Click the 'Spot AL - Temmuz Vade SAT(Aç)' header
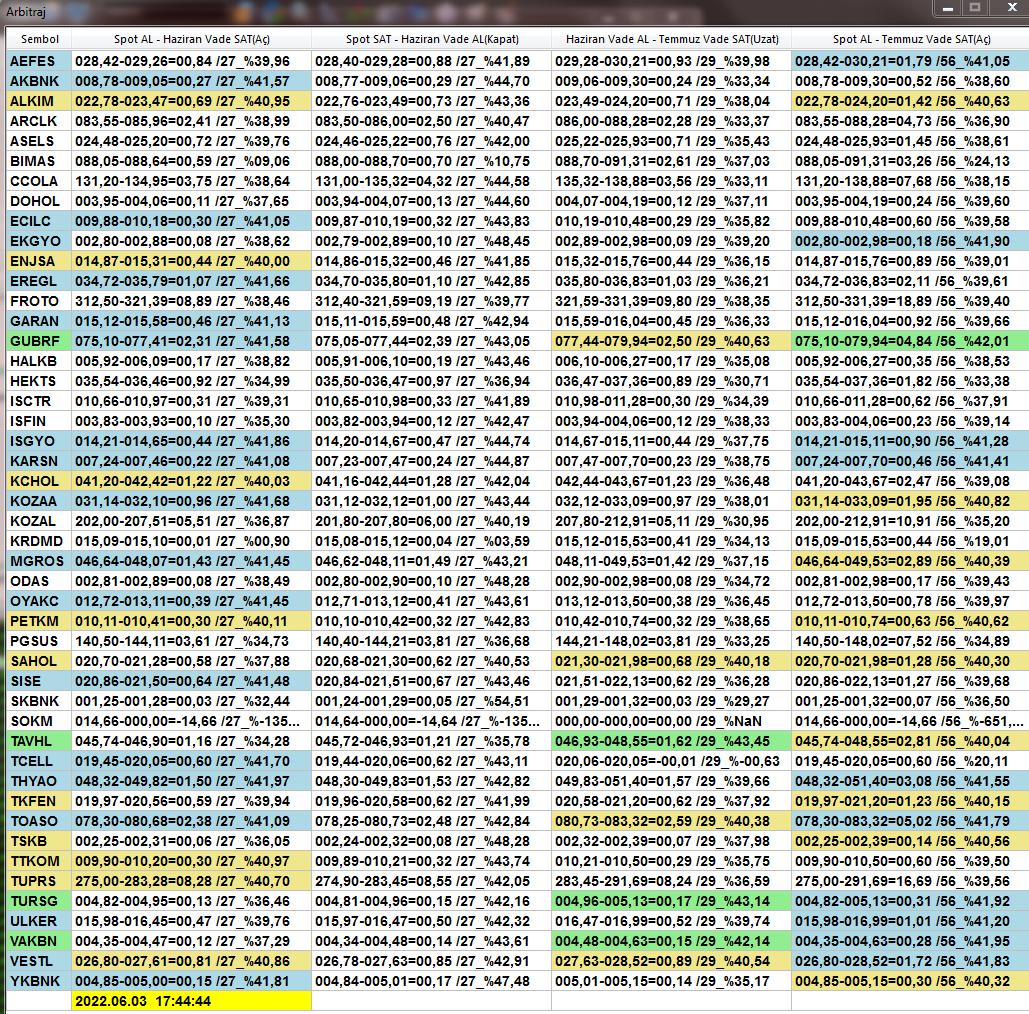This screenshot has width=1029, height=1014. tap(911, 39)
